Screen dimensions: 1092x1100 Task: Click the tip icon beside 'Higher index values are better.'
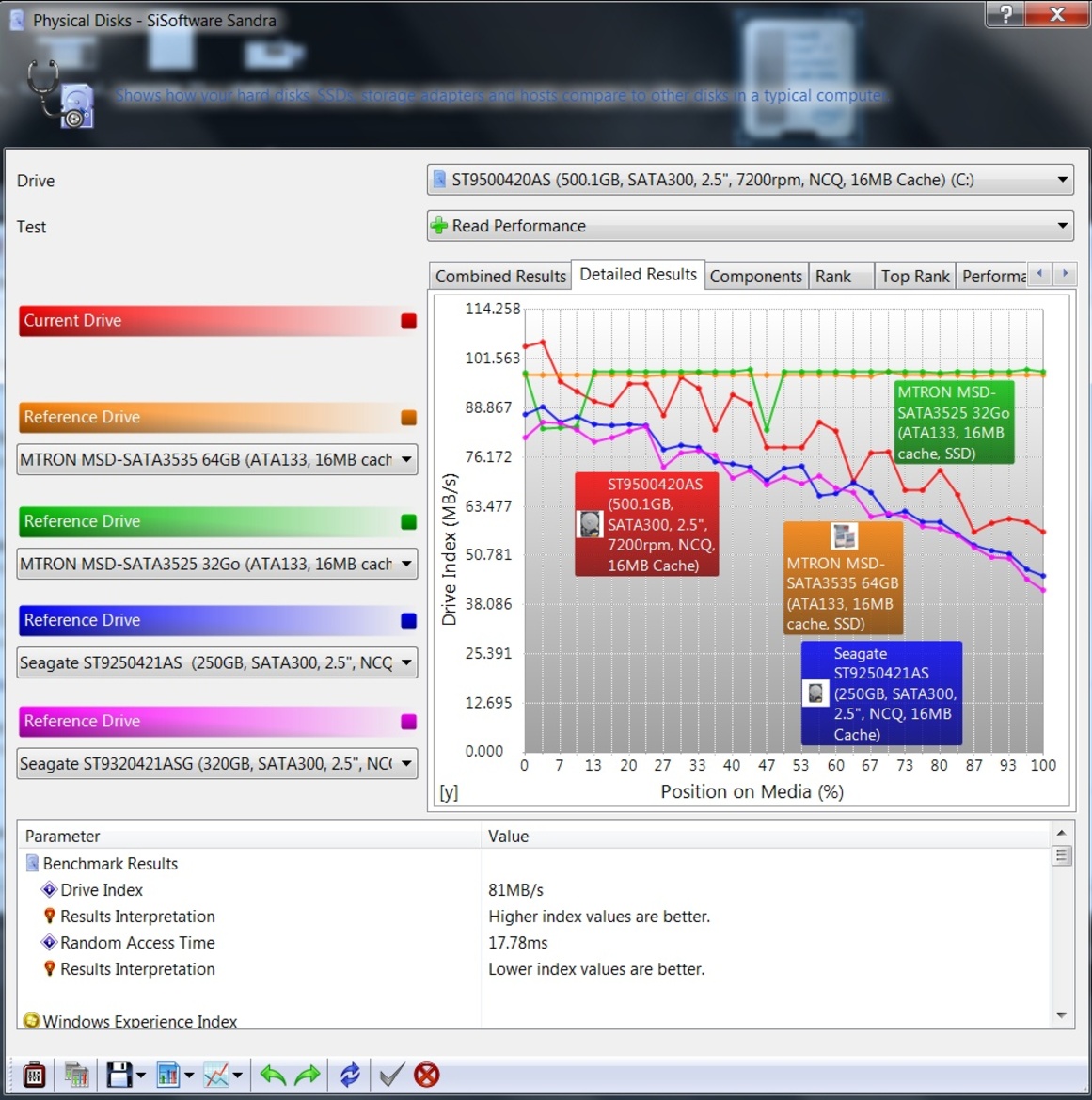(49, 916)
